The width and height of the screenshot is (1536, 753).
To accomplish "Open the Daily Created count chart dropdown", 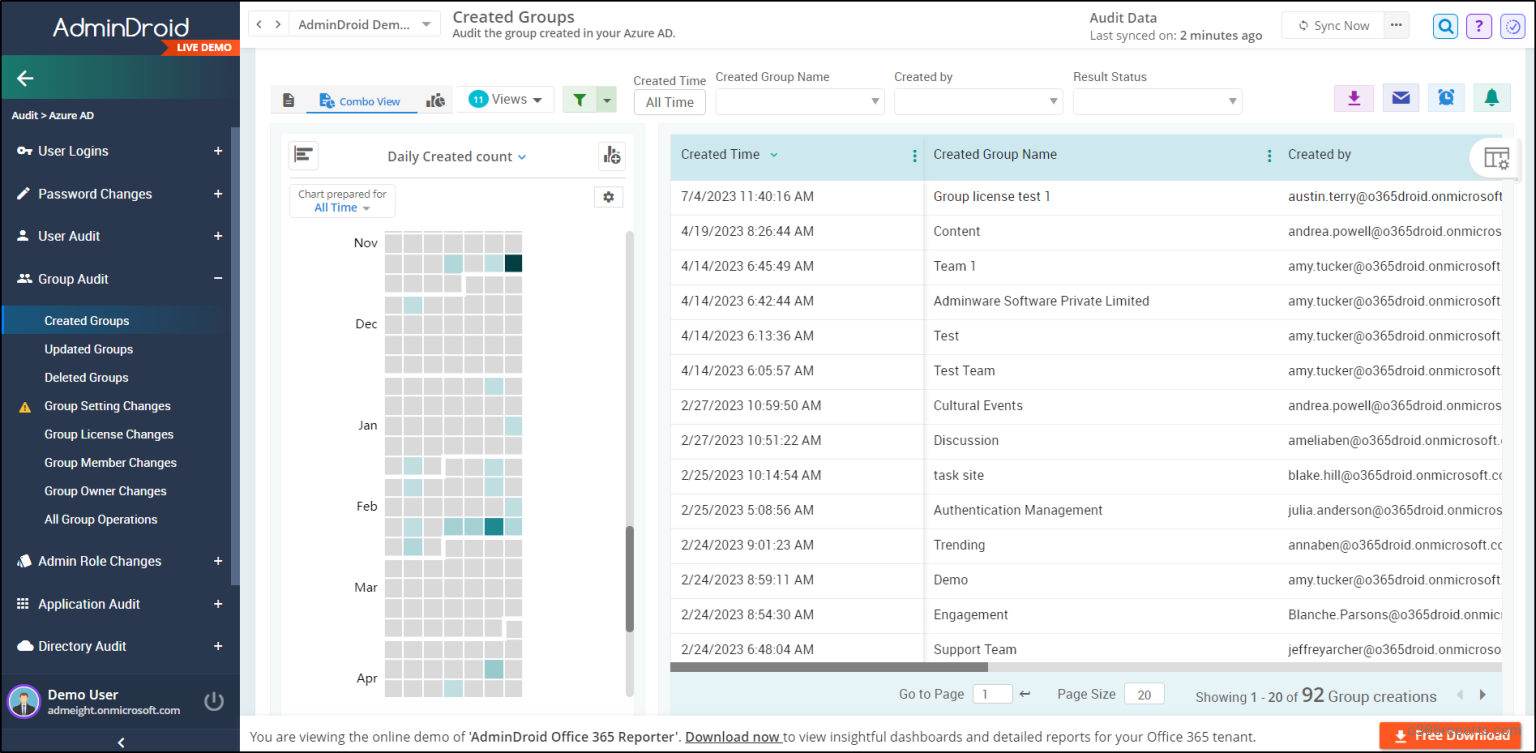I will coord(457,156).
